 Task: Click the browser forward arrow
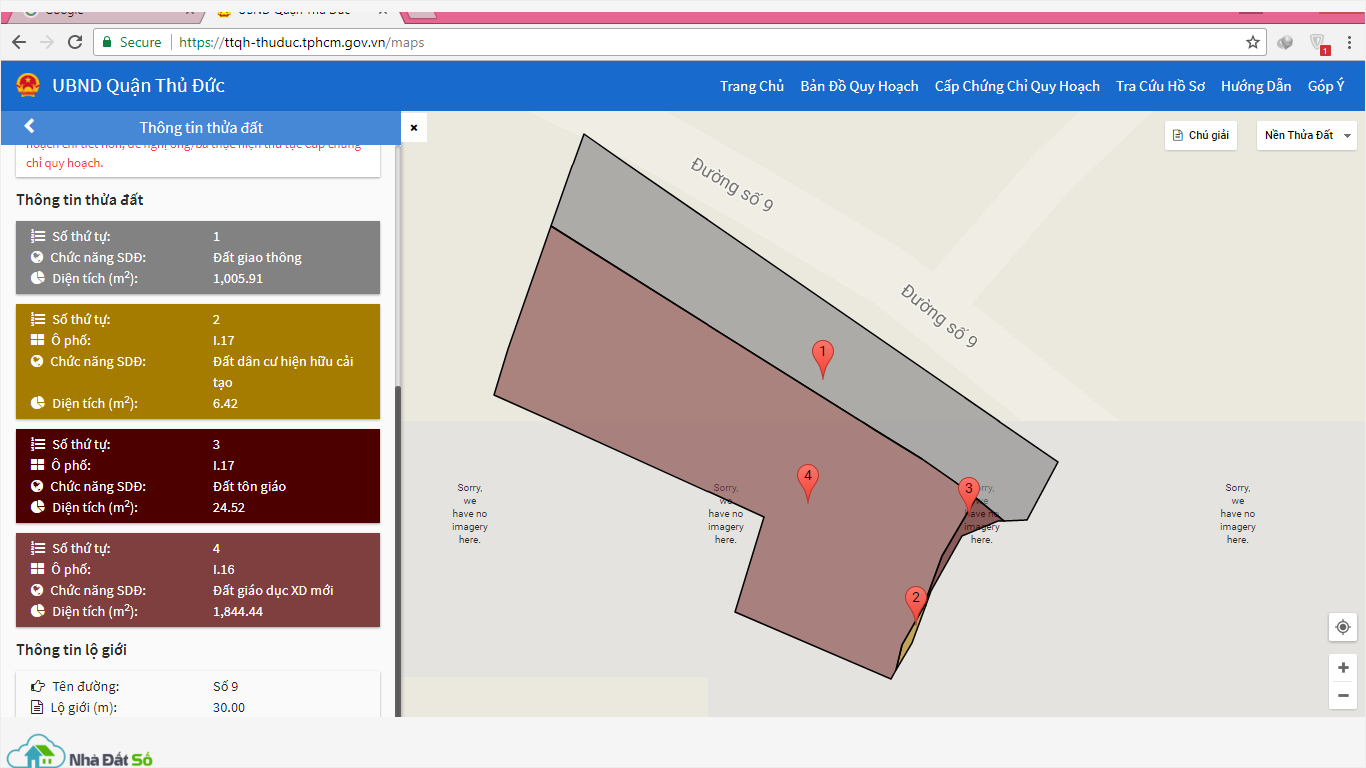point(47,42)
